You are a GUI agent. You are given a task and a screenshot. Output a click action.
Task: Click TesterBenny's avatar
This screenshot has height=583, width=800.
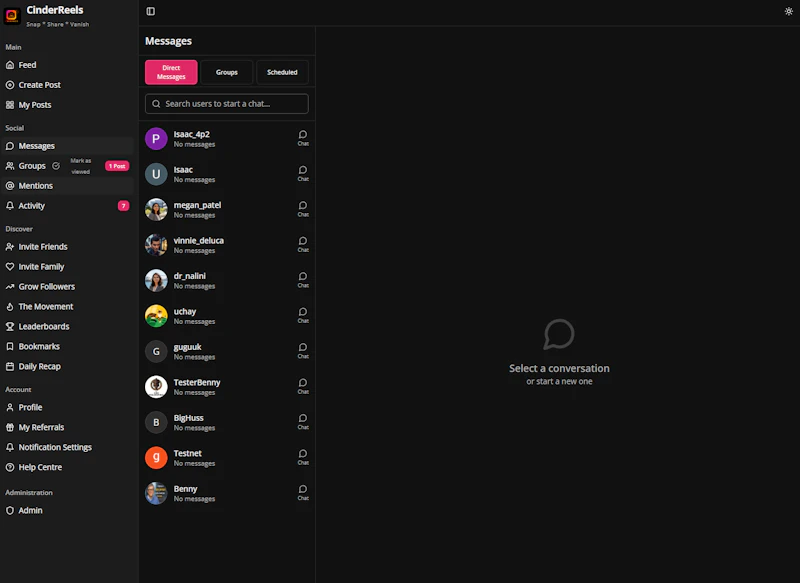point(156,387)
